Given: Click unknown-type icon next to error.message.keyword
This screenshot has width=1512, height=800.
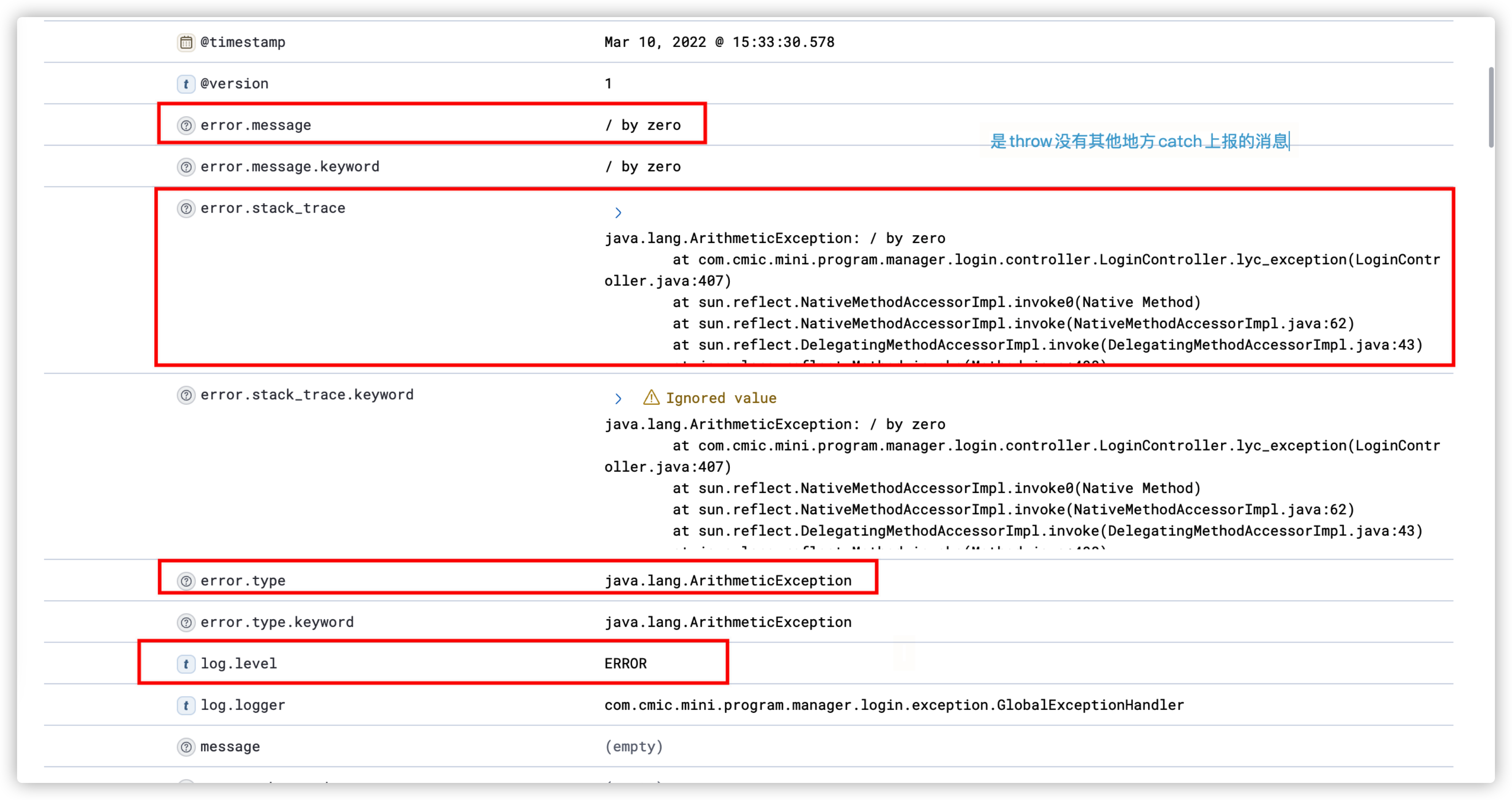Looking at the screenshot, I should (x=186, y=167).
